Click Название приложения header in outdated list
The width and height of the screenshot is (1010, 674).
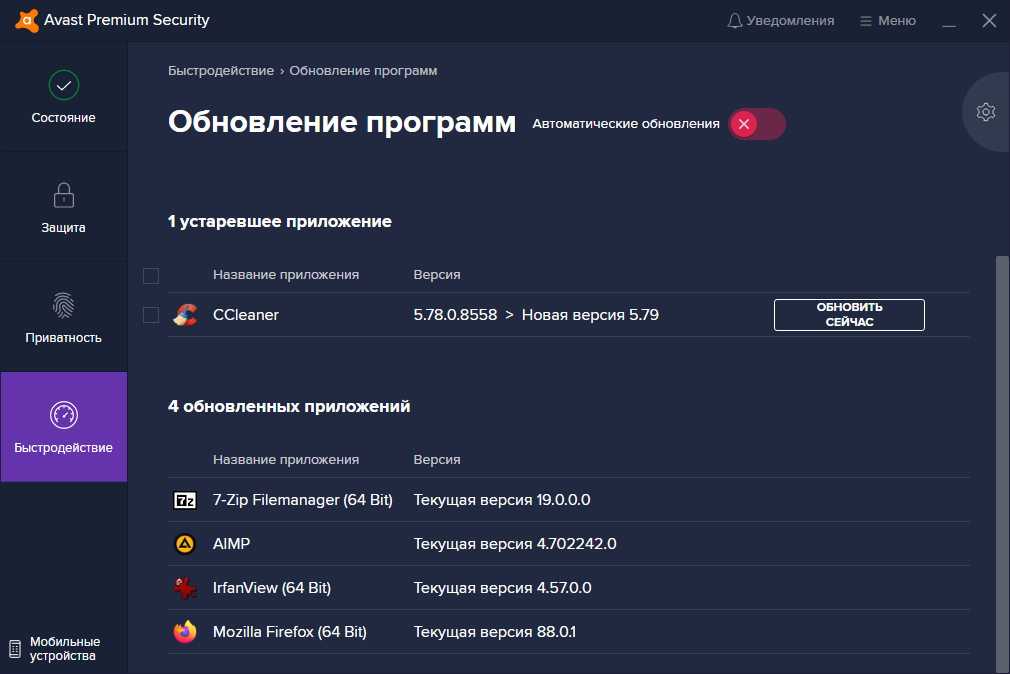(286, 274)
